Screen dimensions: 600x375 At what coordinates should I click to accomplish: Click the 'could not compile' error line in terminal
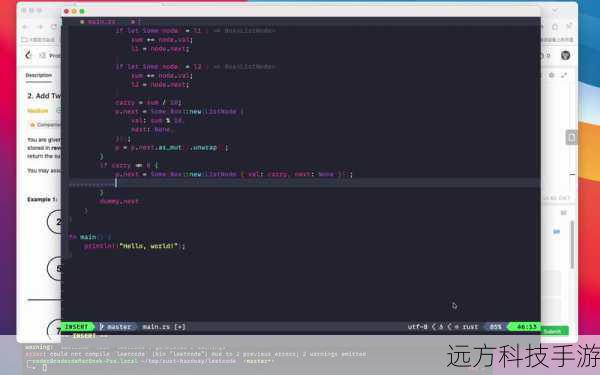point(195,354)
